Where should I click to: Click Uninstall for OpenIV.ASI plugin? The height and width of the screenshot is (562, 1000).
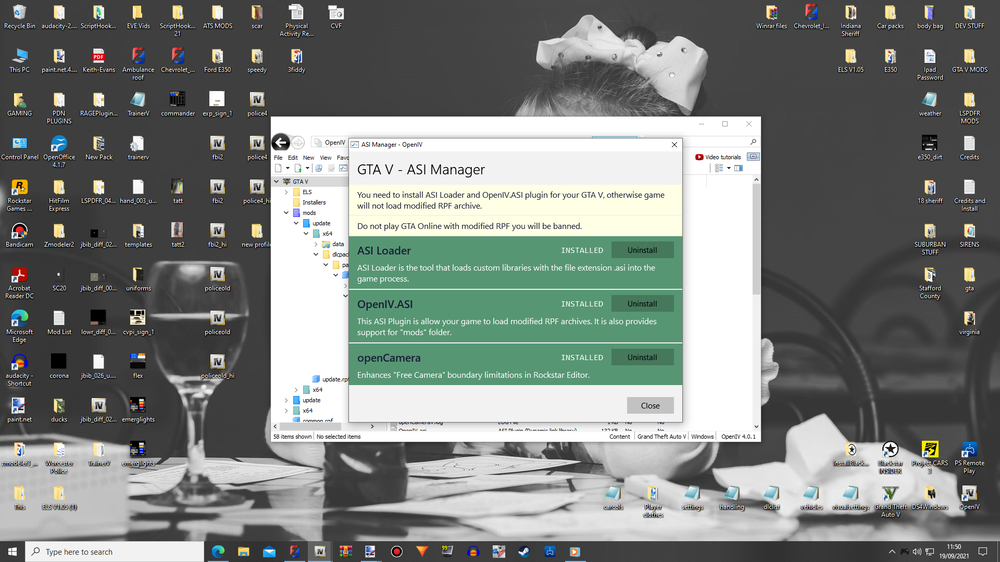point(642,304)
